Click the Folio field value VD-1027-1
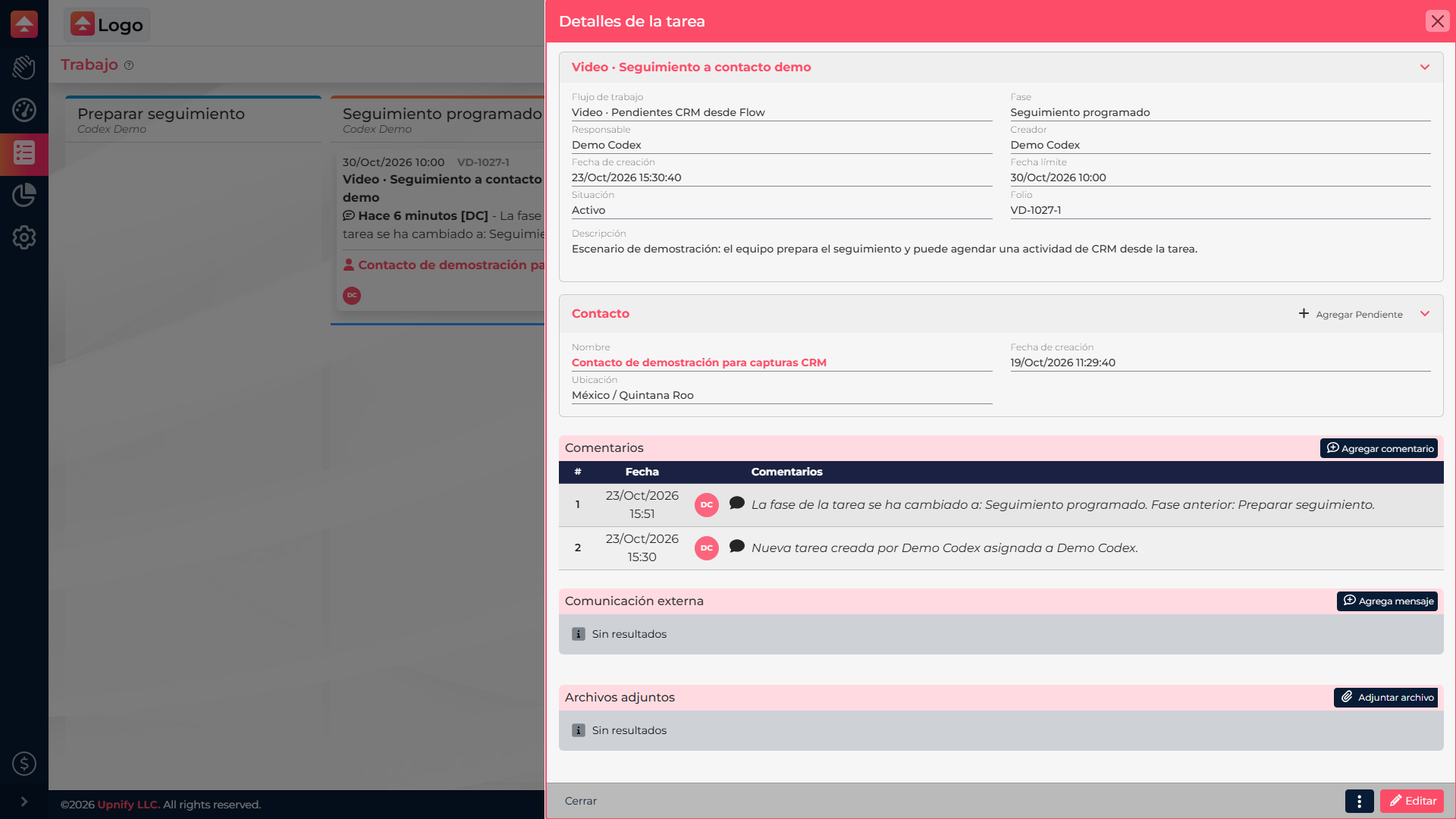 pos(1036,210)
